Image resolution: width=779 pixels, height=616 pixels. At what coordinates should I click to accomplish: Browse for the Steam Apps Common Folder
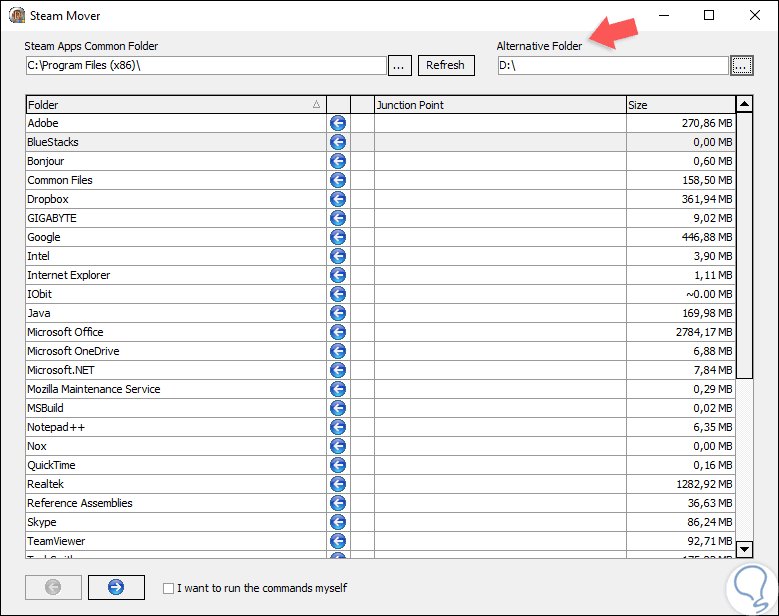click(x=399, y=66)
